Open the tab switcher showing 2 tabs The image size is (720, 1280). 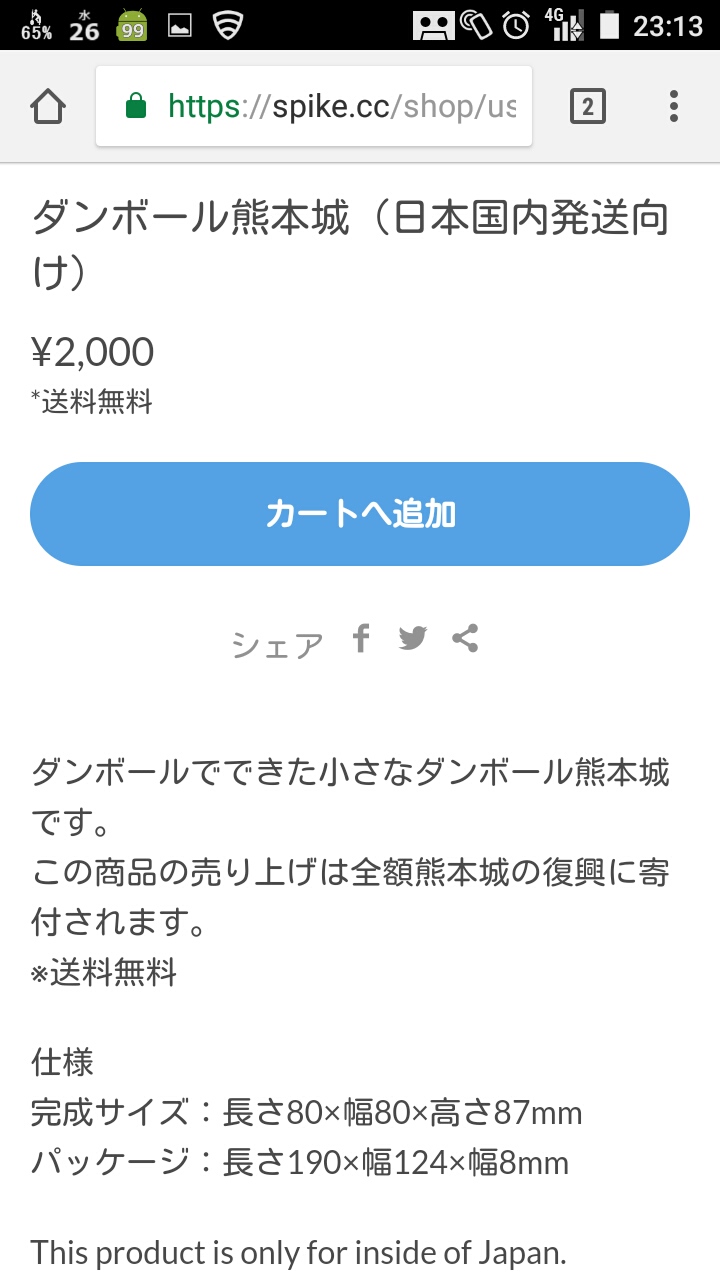click(x=587, y=106)
